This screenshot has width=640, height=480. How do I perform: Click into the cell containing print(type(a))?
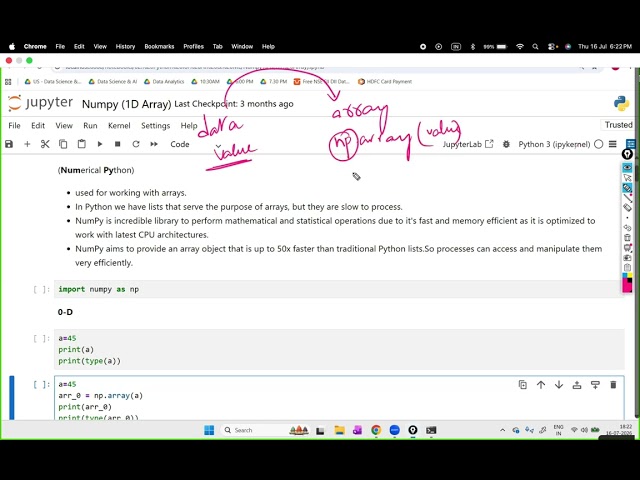339,349
